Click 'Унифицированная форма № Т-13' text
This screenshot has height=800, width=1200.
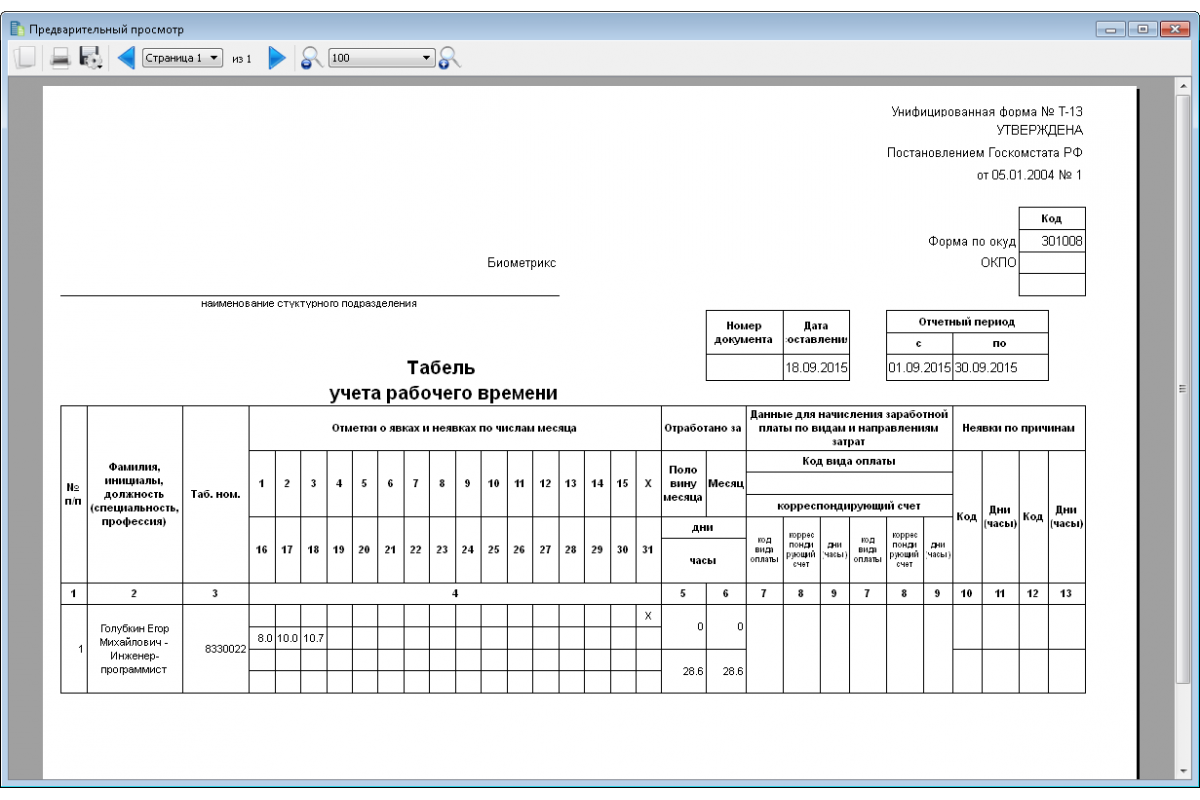pyautogui.click(x=988, y=112)
